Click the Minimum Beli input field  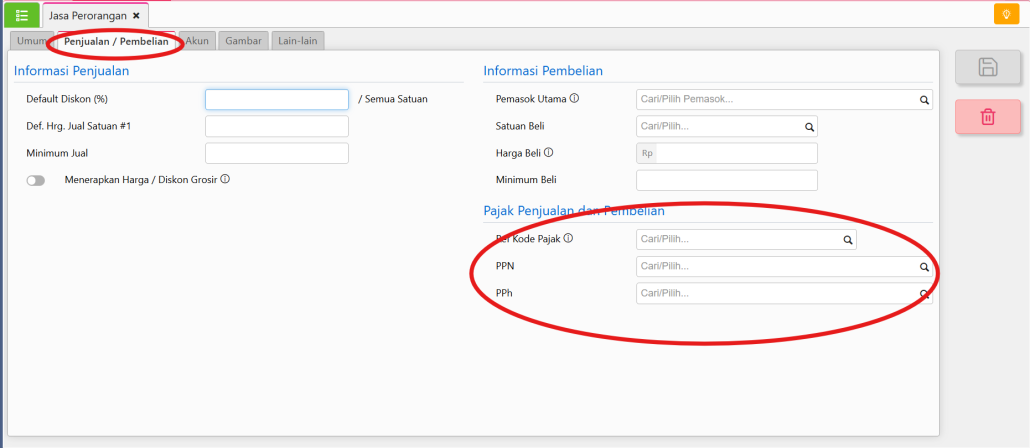click(727, 180)
